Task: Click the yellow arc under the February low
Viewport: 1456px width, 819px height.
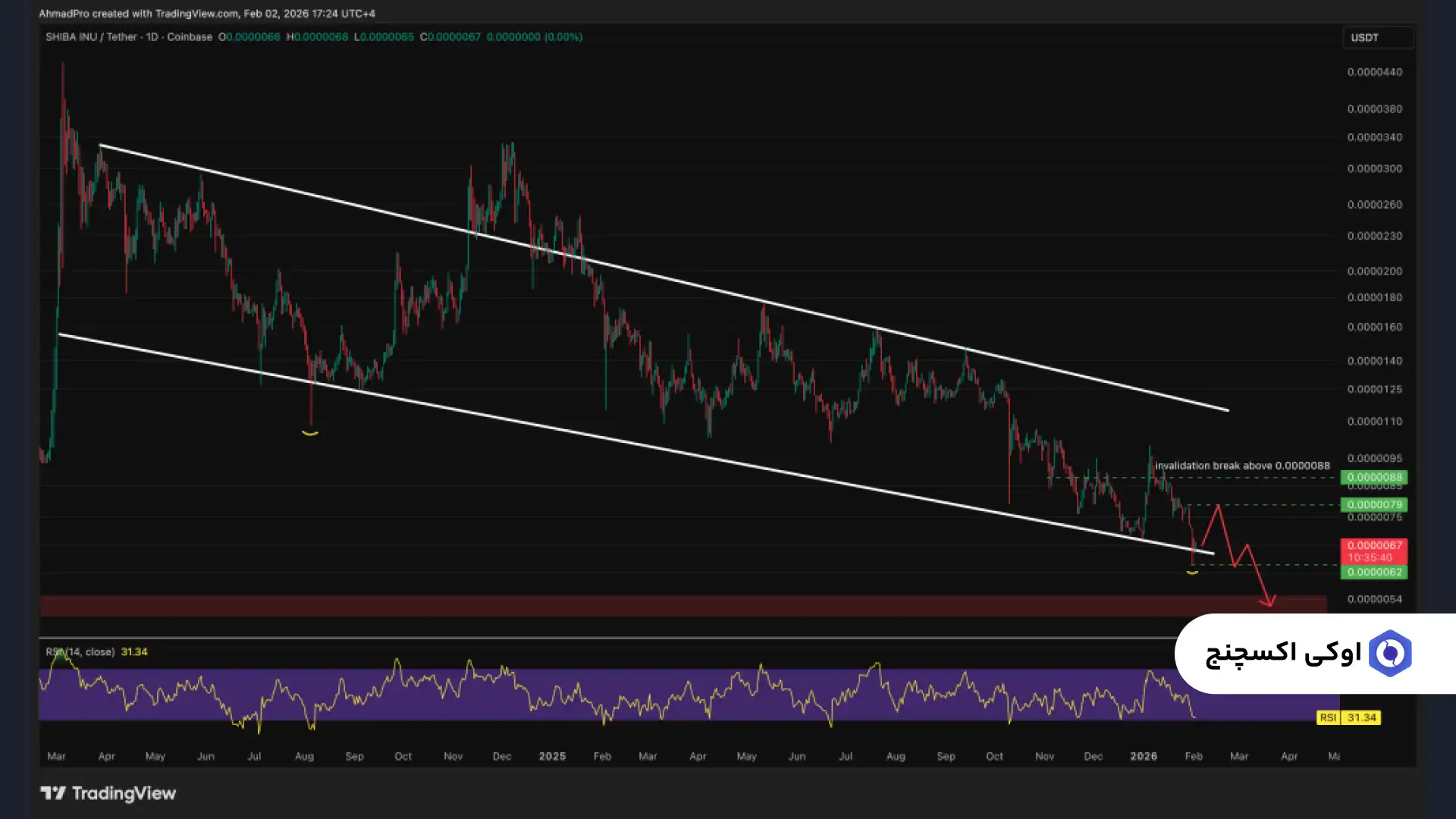Action: (x=1192, y=573)
